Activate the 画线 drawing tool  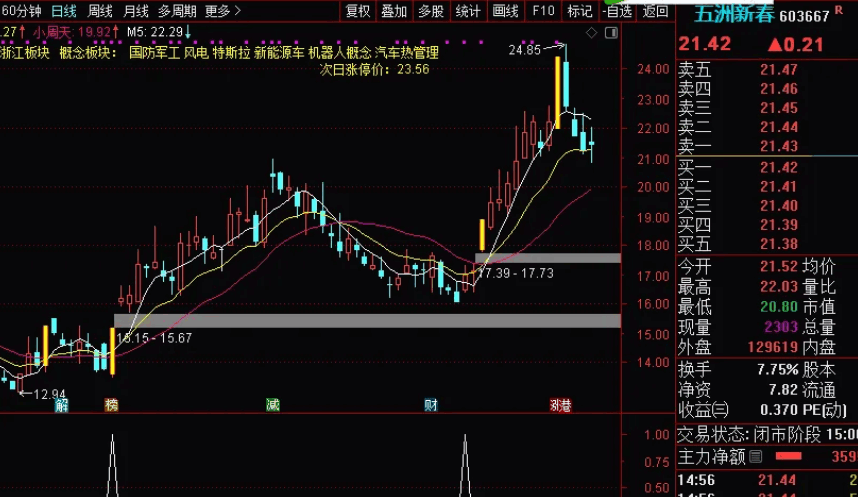pyautogui.click(x=505, y=11)
